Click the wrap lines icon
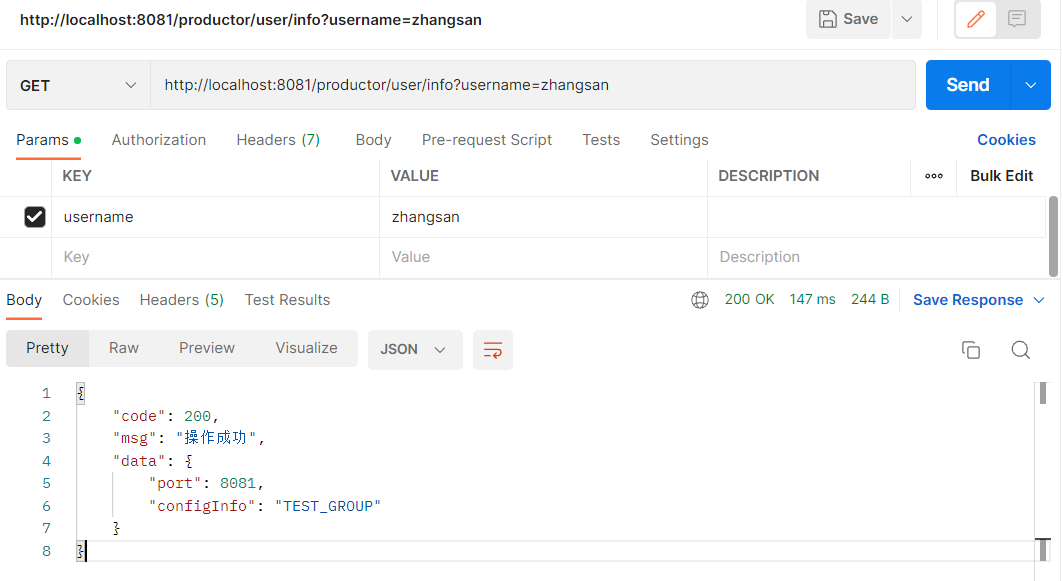 (492, 350)
